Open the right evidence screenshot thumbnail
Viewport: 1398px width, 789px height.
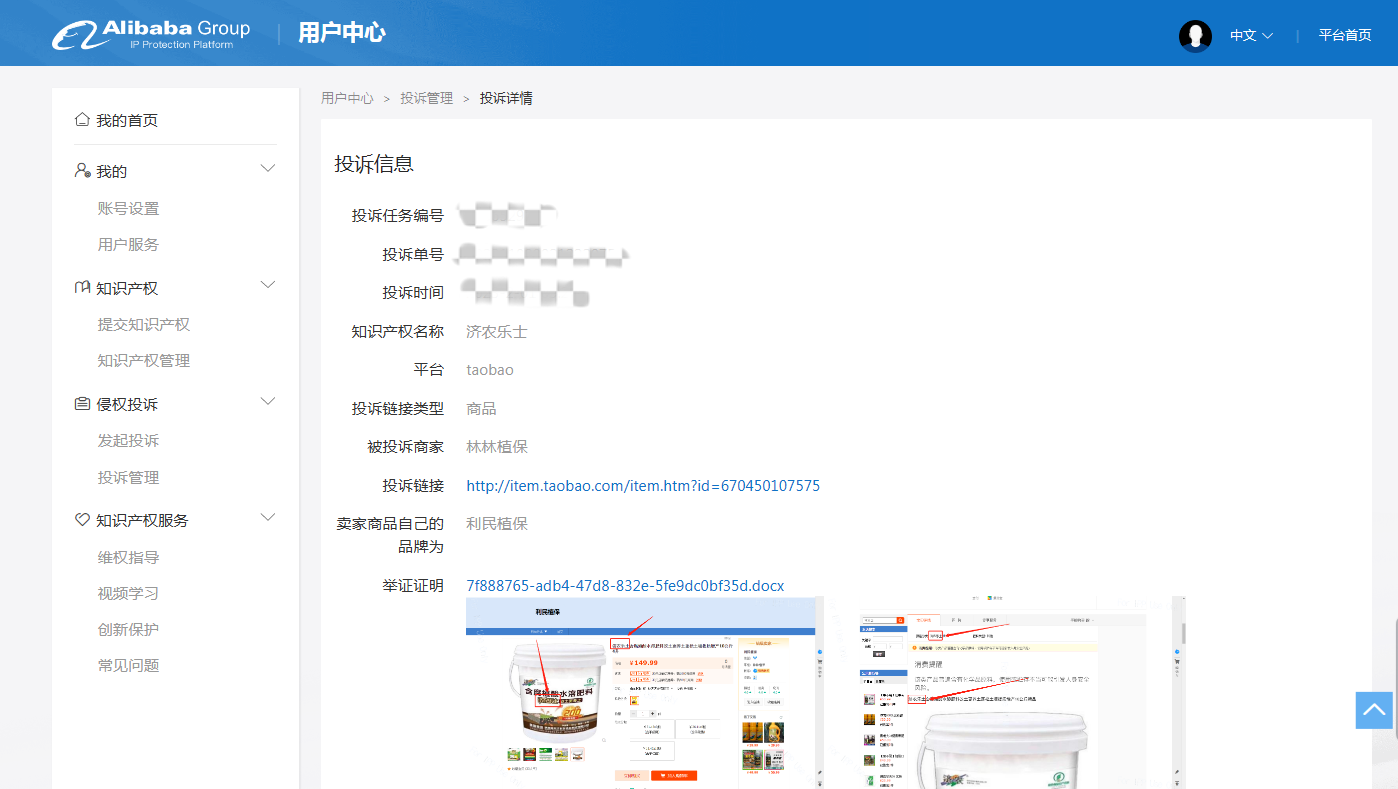pos(1006,693)
